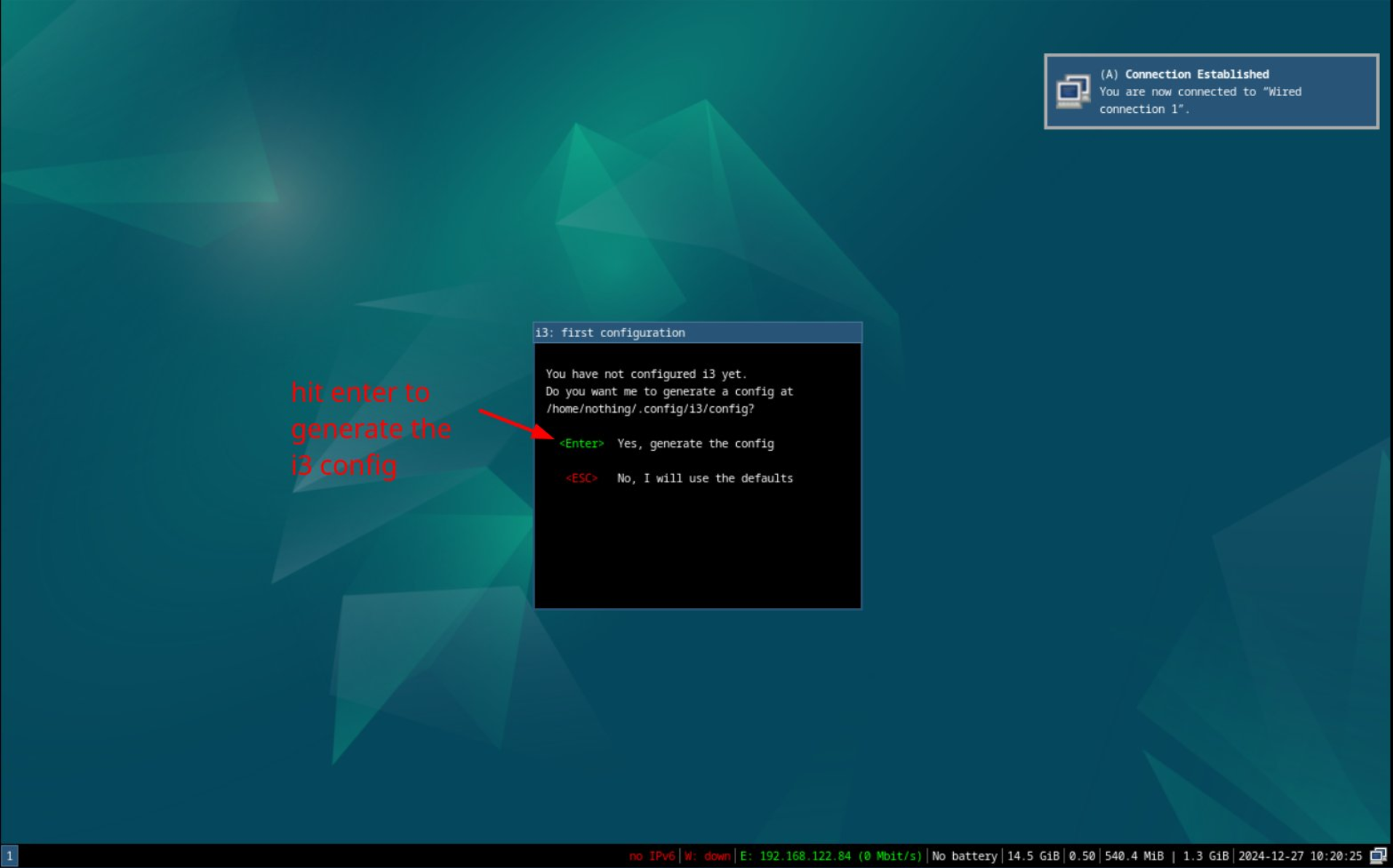This screenshot has height=868, width=1393.
Task: Click "0.50" load status entry
Action: [x=1082, y=856]
